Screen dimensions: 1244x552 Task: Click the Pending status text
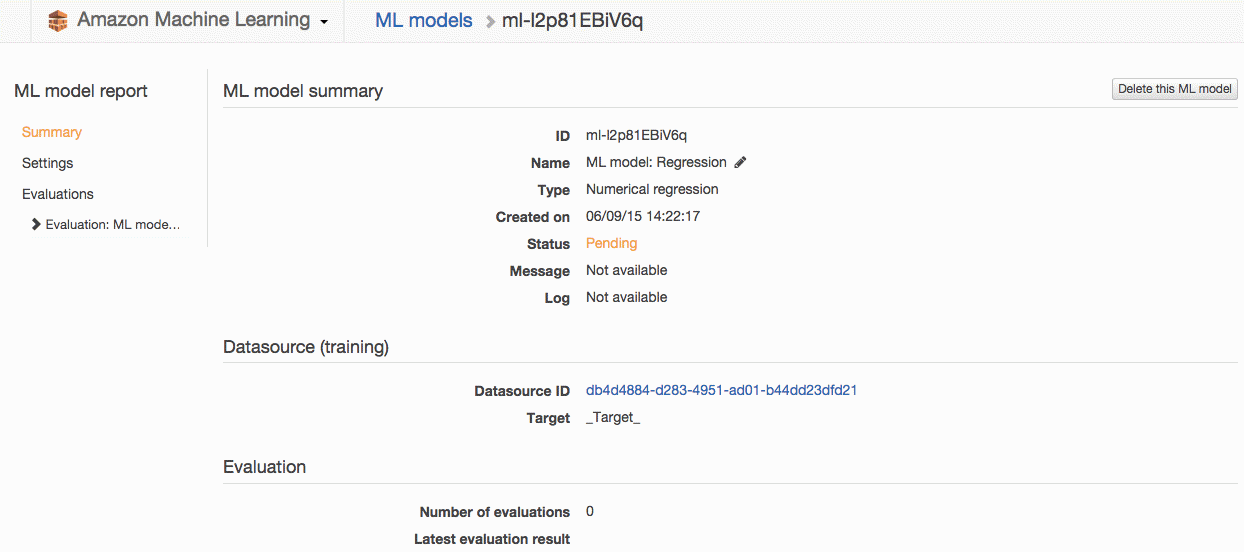pyautogui.click(x=611, y=243)
